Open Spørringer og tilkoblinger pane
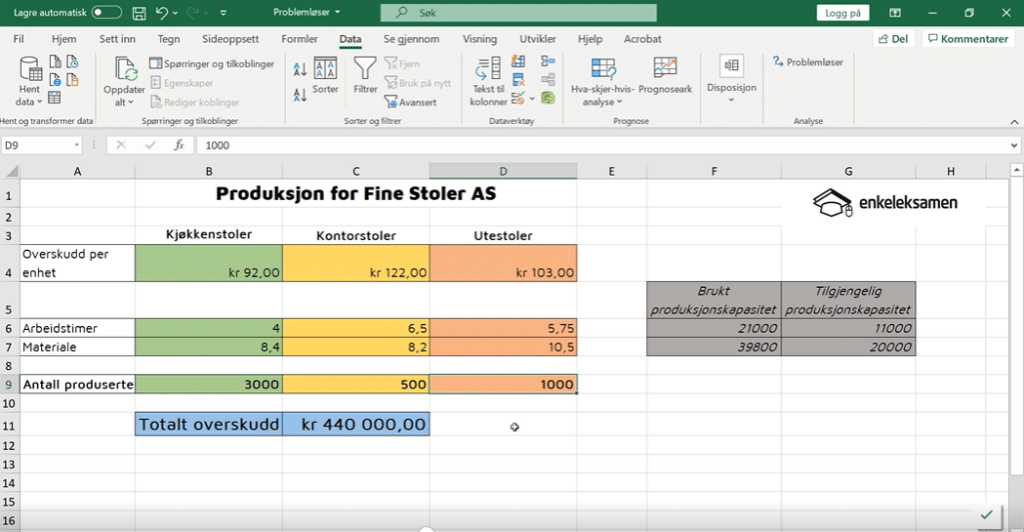Screen dimensions: 1024x532 pos(212,63)
